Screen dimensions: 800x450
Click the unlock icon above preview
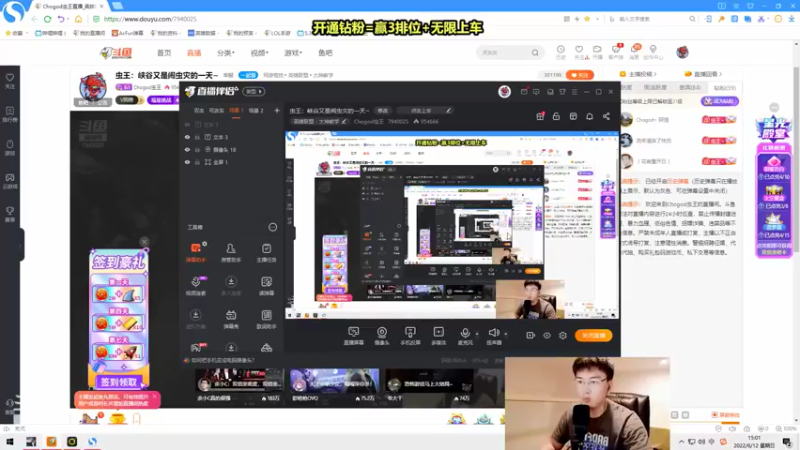(x=556, y=116)
